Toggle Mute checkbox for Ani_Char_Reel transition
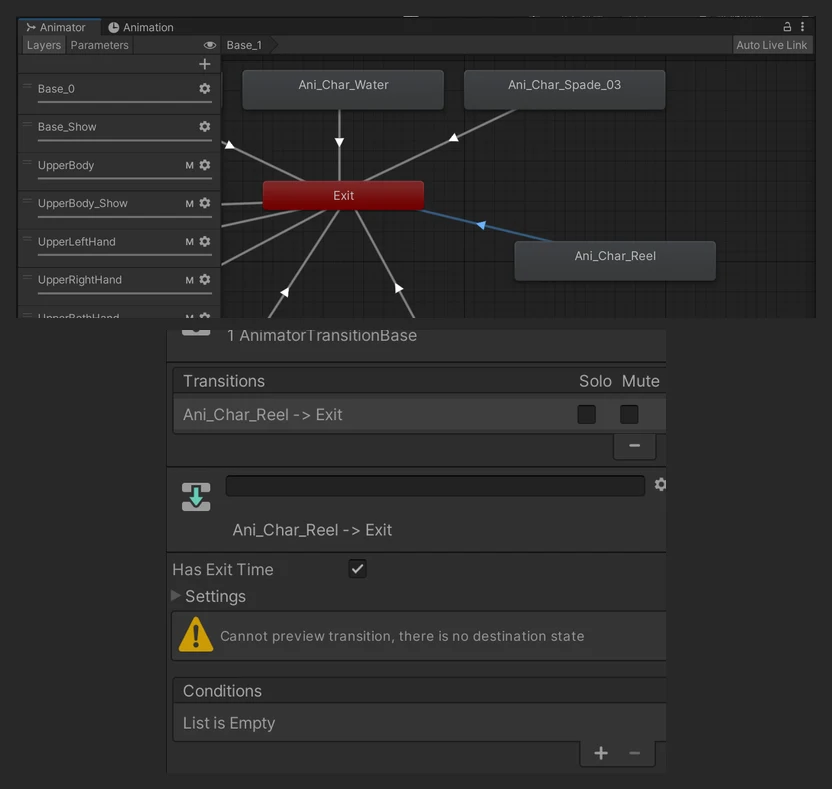This screenshot has width=832, height=789. [x=629, y=414]
